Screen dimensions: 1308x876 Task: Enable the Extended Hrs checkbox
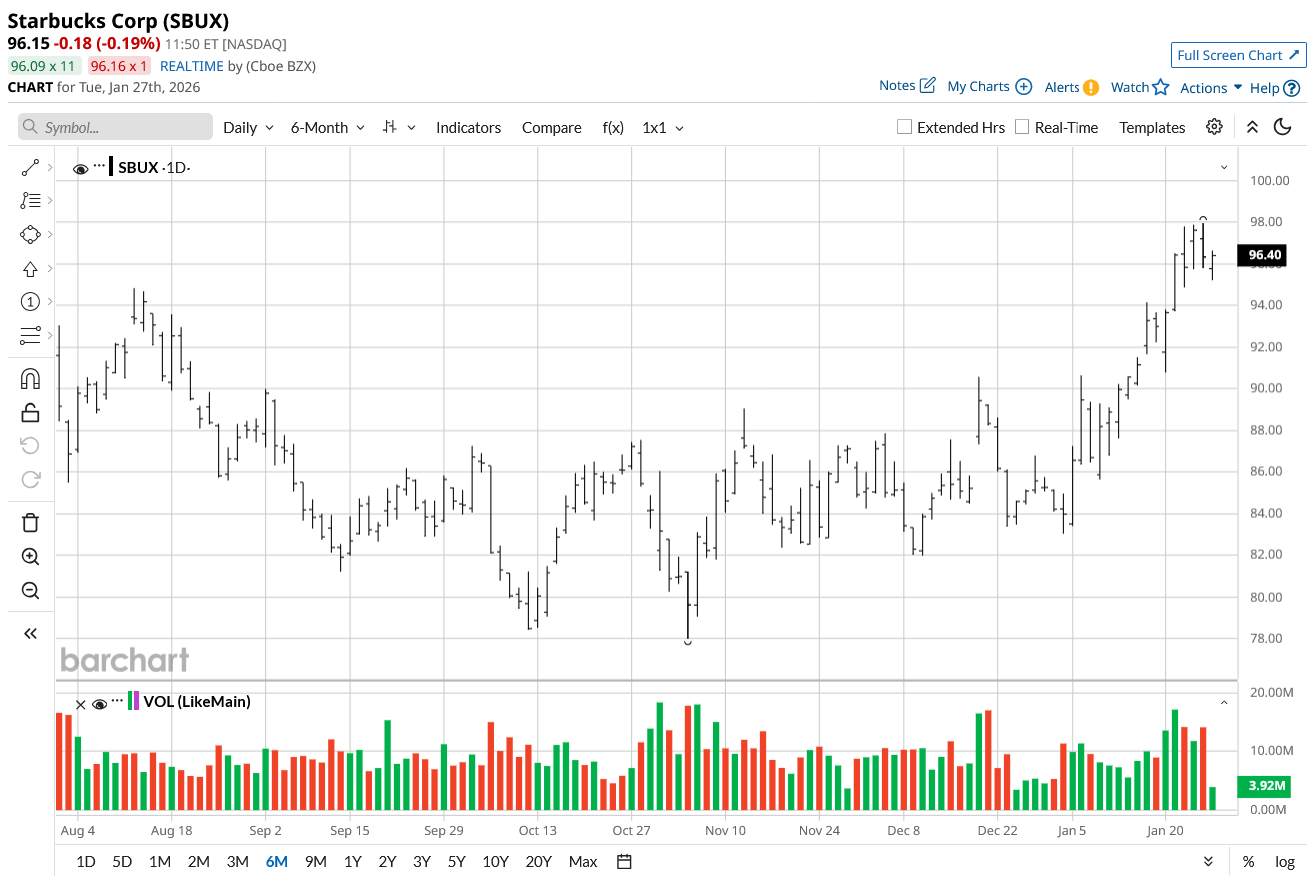coord(904,127)
